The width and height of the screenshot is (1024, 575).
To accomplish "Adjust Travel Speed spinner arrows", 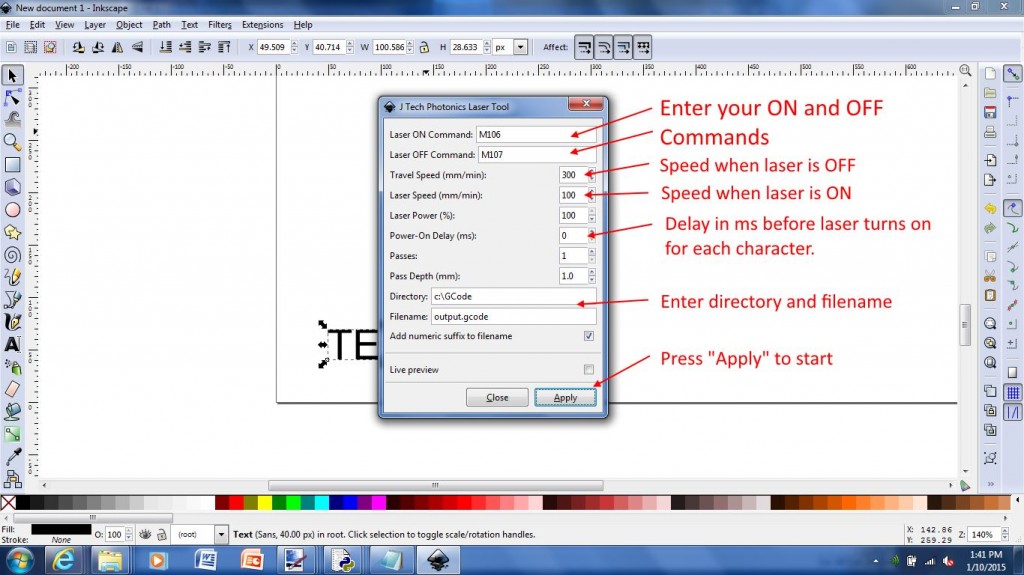I will click(x=592, y=174).
